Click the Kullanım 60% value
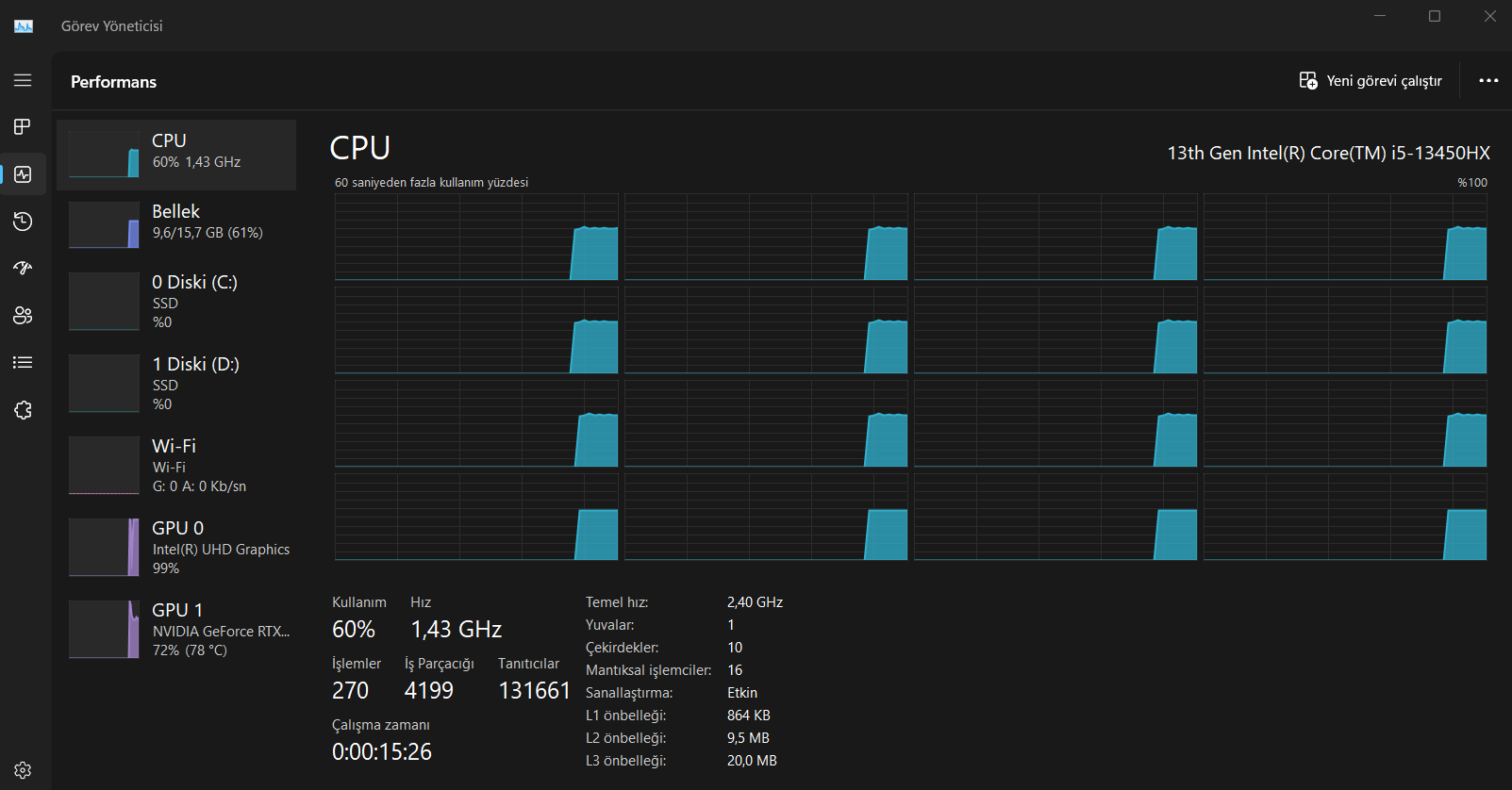Image resolution: width=1512 pixels, height=790 pixels. tap(354, 630)
